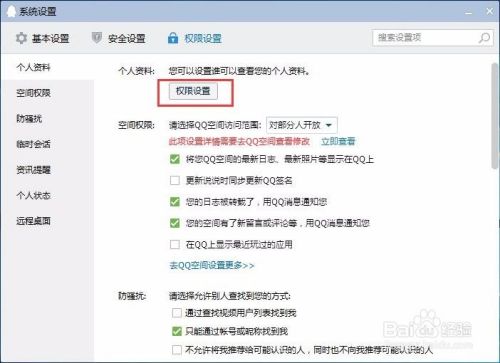500x363 pixels.
Task: Click the 防骚扰: section label
Action: tap(132, 296)
